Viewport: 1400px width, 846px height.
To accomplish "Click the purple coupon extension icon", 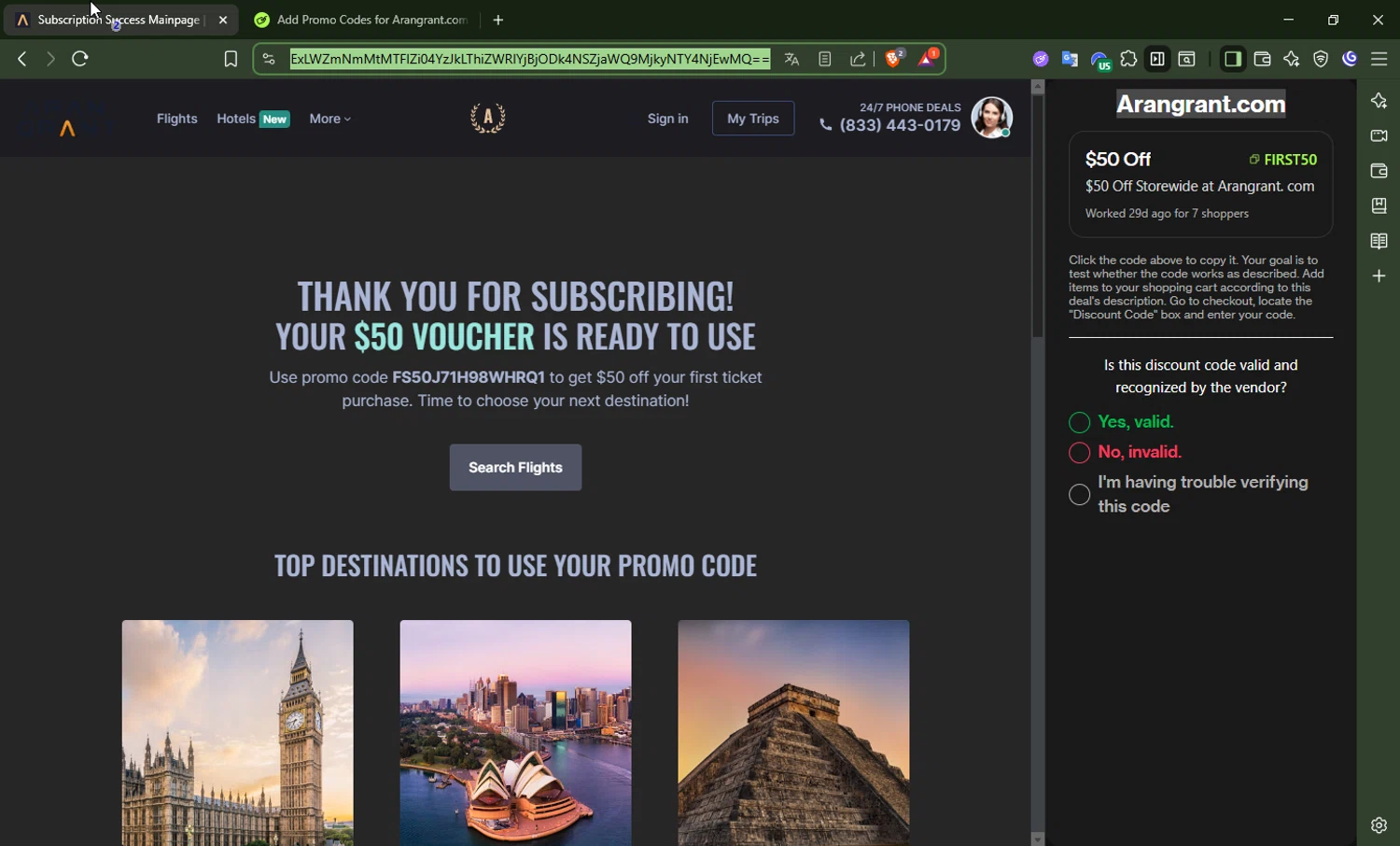I will pos(1041,59).
